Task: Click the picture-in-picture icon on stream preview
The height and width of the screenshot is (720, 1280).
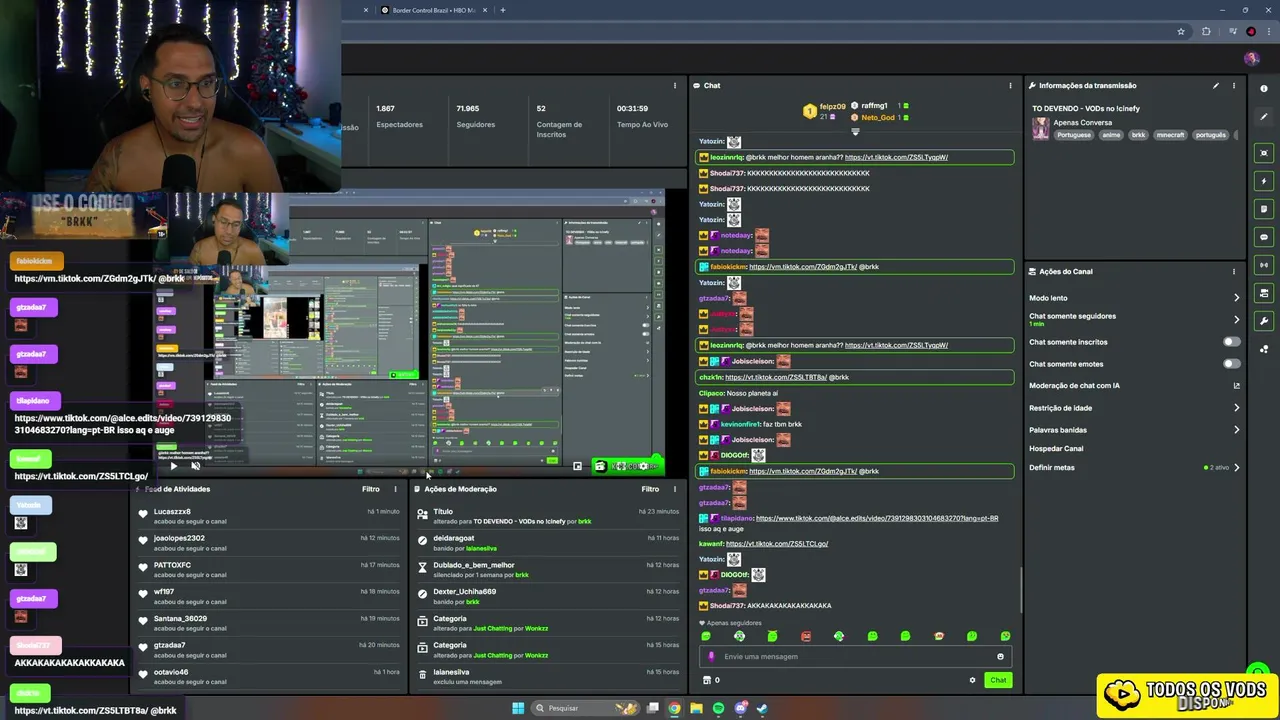Action: point(577,466)
